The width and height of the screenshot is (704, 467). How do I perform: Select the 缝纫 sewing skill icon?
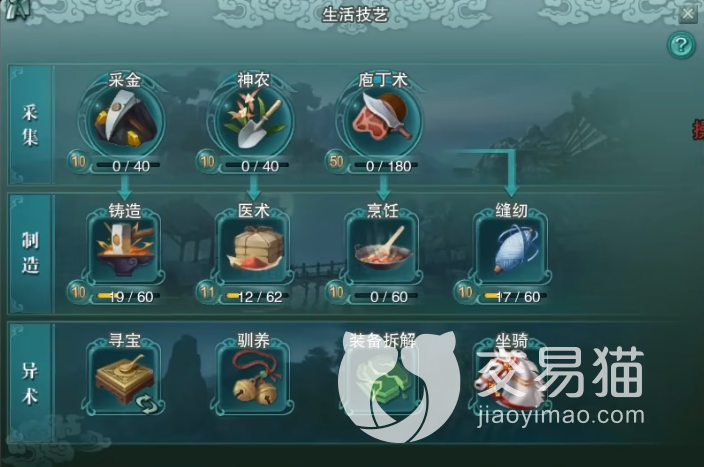pyautogui.click(x=511, y=249)
